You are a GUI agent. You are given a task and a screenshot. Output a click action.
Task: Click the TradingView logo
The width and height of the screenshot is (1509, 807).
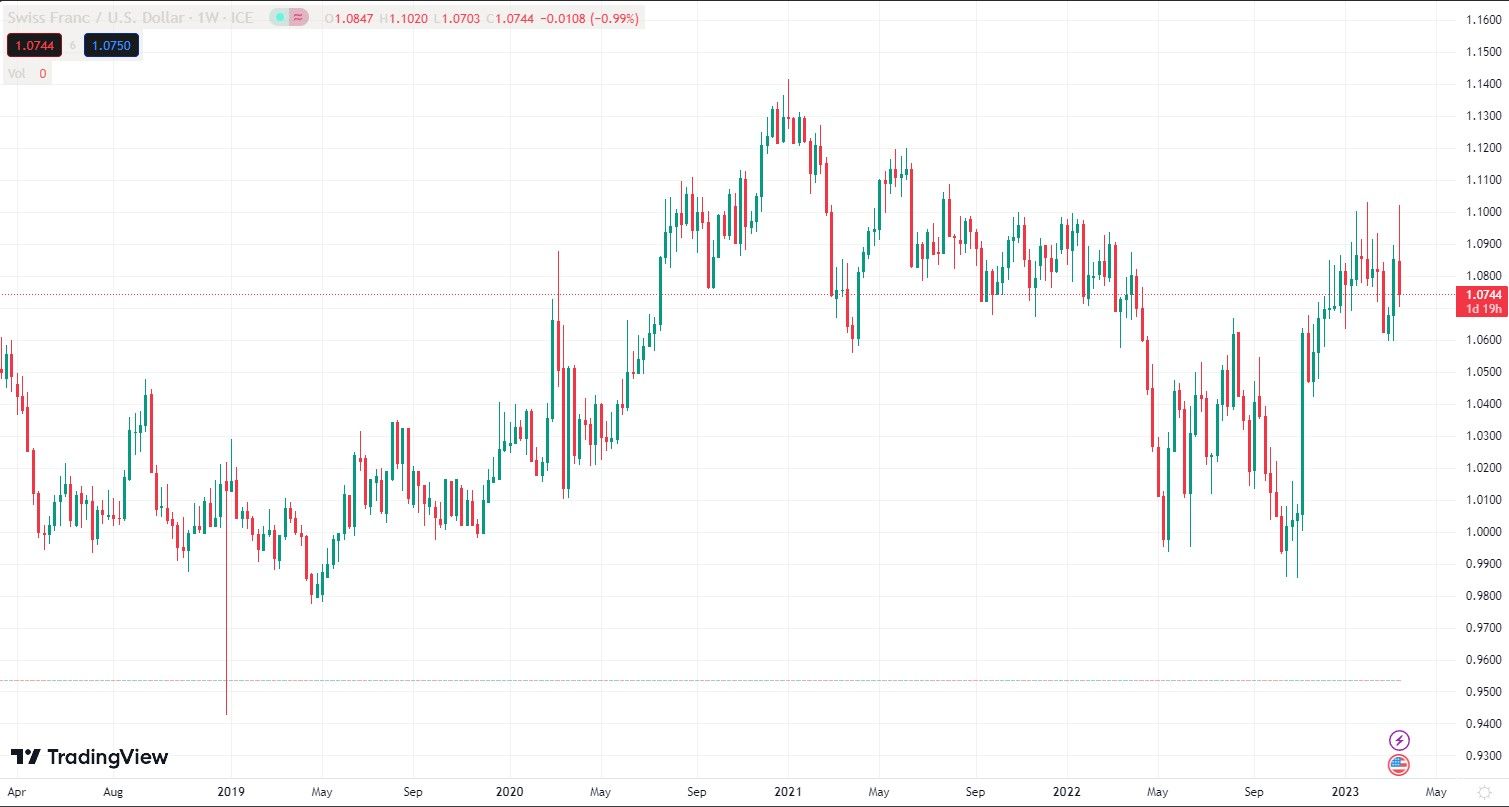(89, 757)
